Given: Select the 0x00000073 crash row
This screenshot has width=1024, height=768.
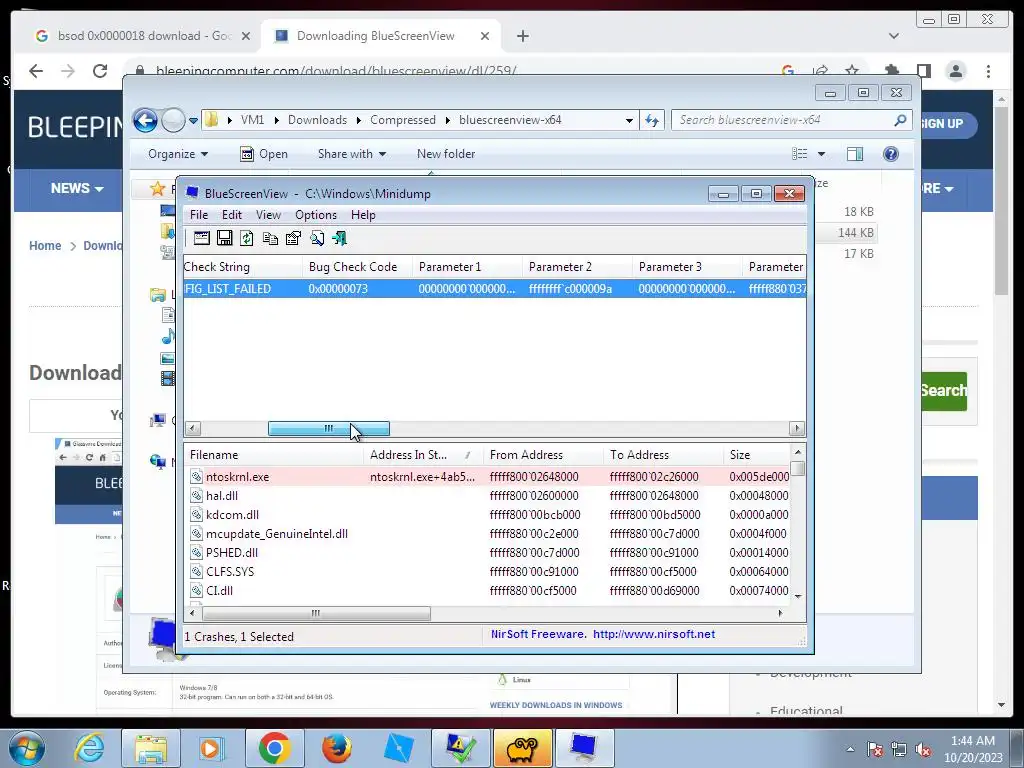Looking at the screenshot, I should click(495, 289).
